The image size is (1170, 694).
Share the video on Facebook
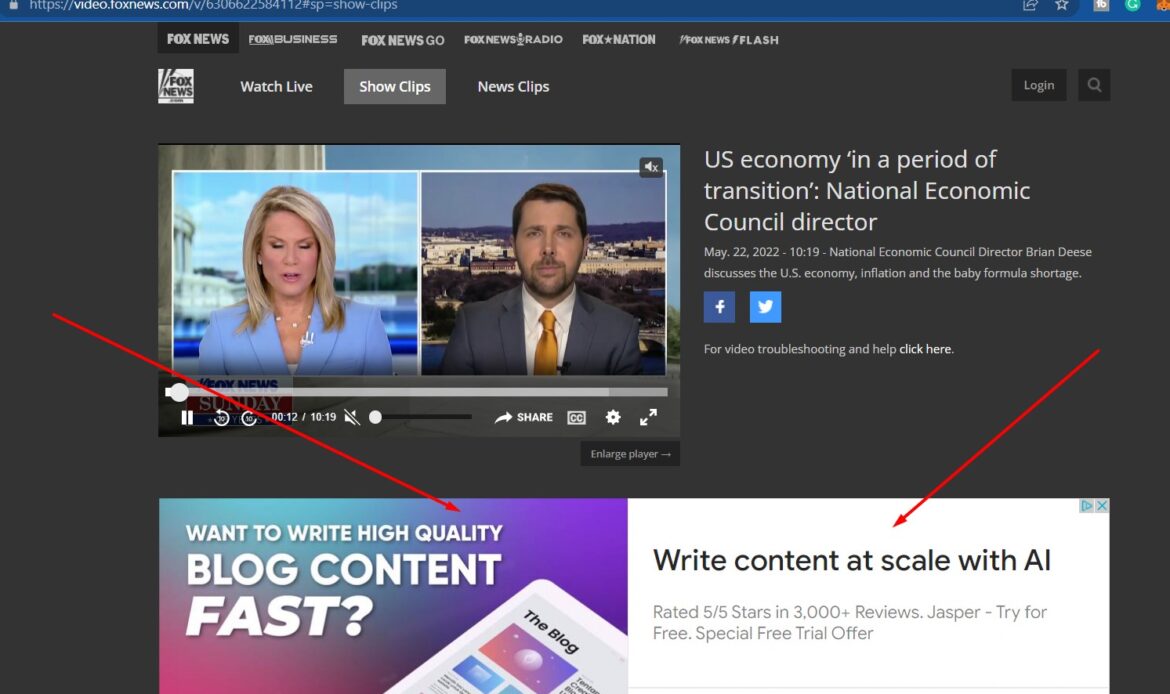[719, 307]
